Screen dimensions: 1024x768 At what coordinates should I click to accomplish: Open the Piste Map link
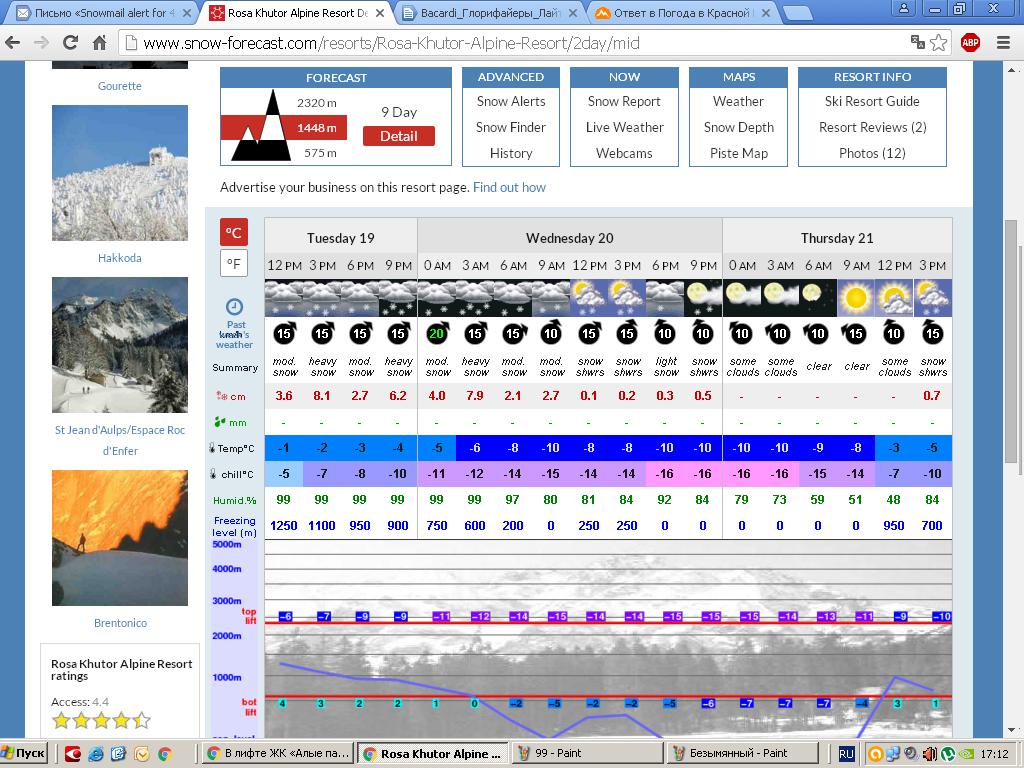[739, 153]
